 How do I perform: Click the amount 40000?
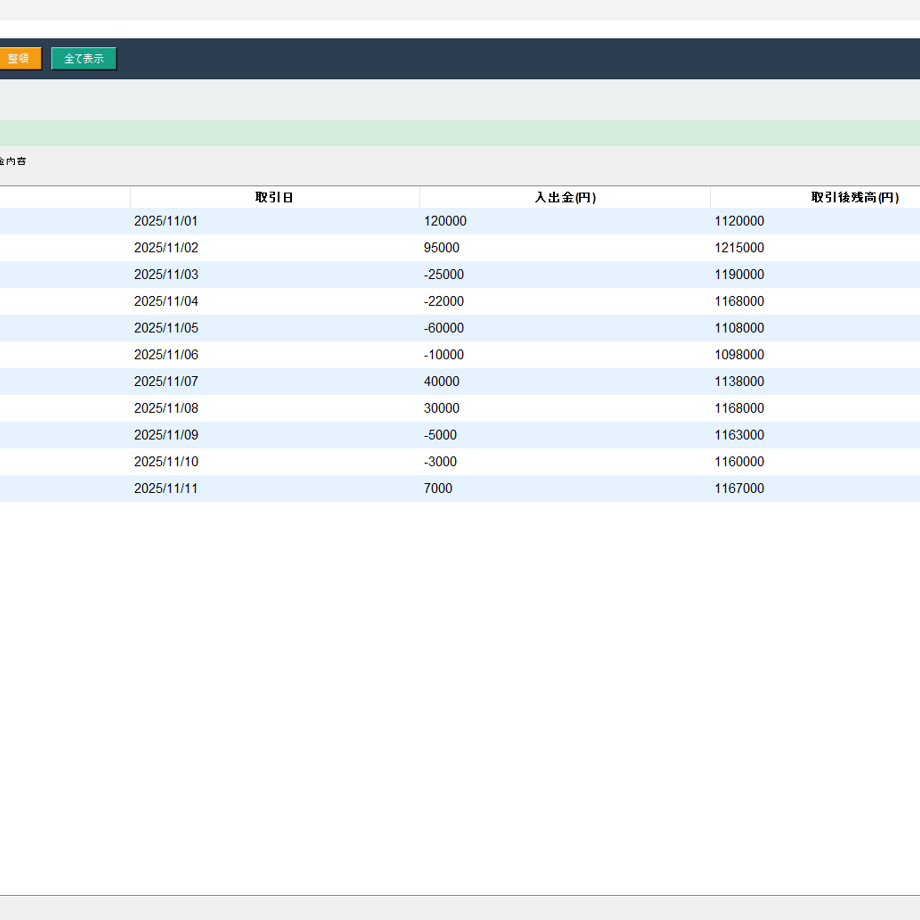[x=442, y=381]
